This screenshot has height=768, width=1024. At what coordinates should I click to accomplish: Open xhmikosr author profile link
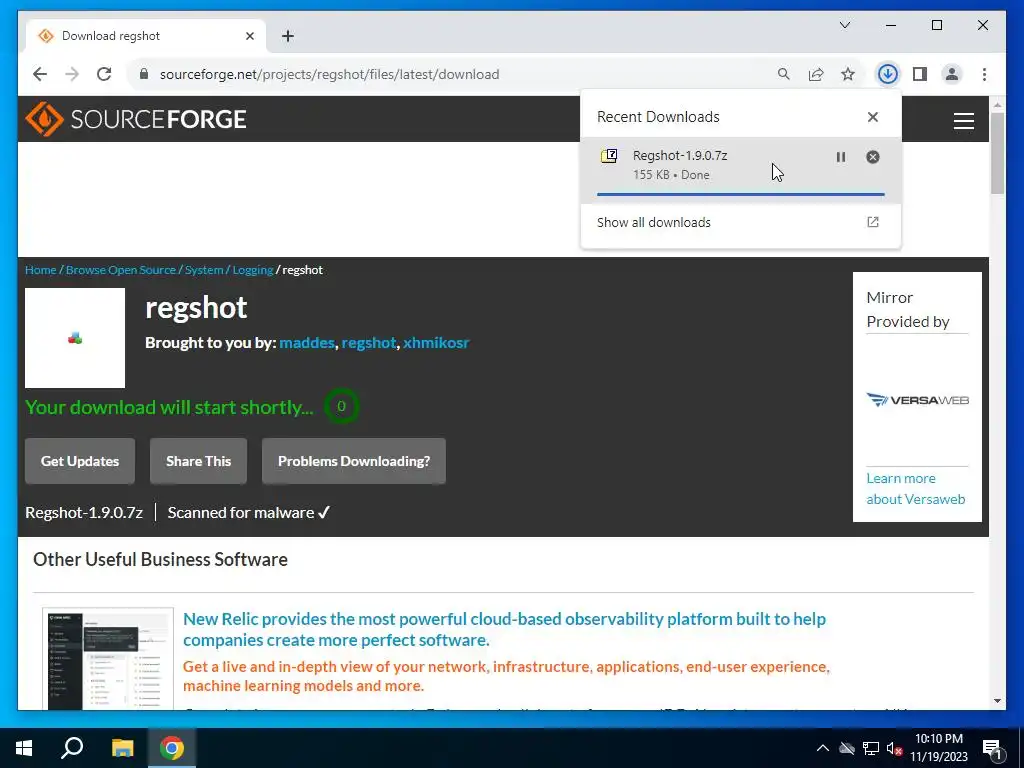click(x=436, y=343)
